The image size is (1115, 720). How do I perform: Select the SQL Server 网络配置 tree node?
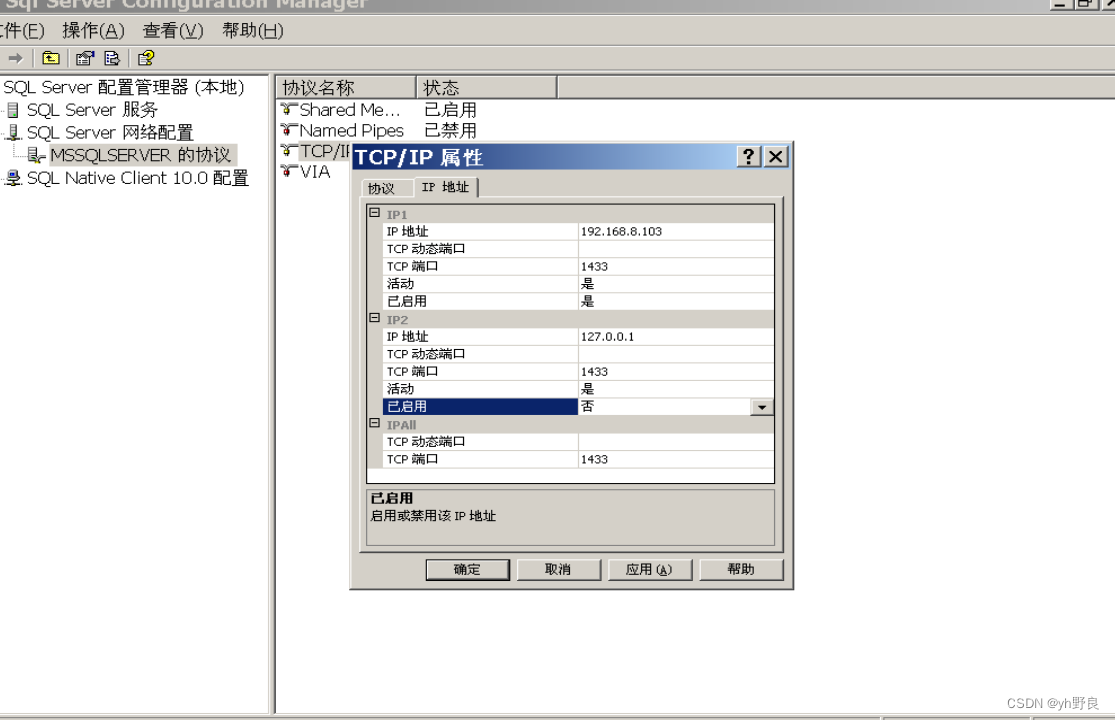110,132
